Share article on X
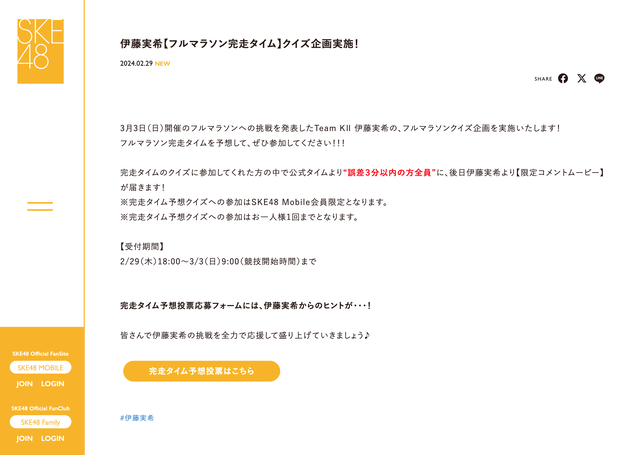Screen dimensions: 640x455 (x=582, y=78)
